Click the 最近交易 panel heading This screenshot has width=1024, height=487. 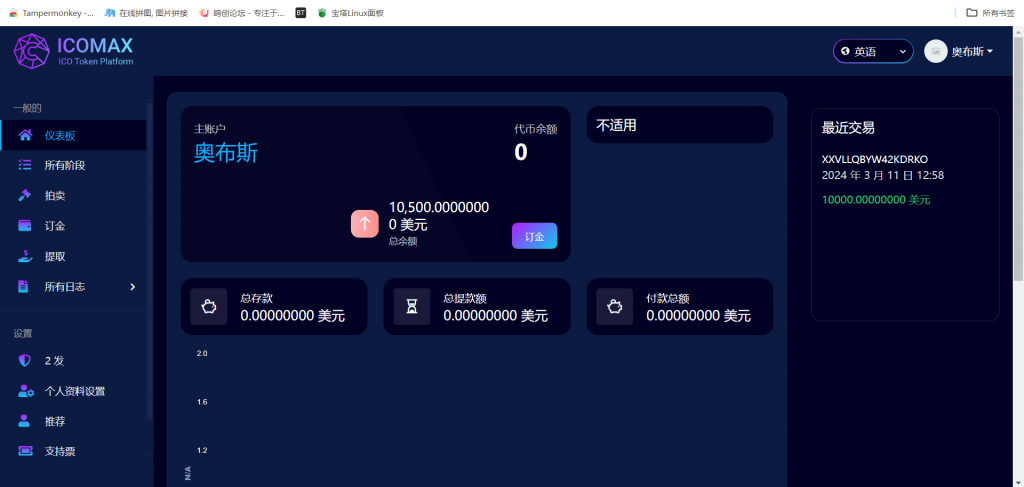[x=848, y=128]
